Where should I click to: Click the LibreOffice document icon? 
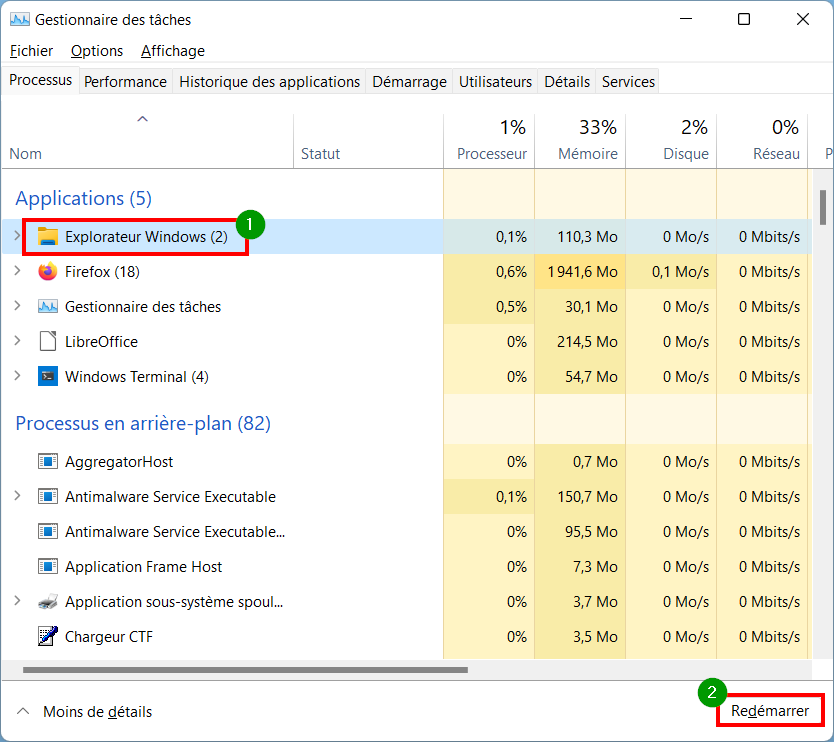coord(48,341)
